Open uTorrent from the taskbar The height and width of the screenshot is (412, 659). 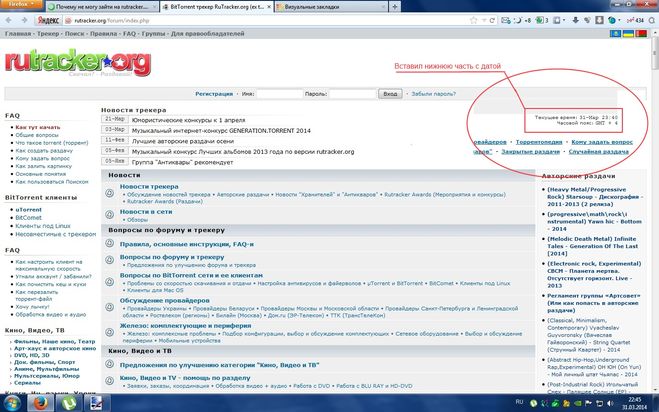(69, 404)
